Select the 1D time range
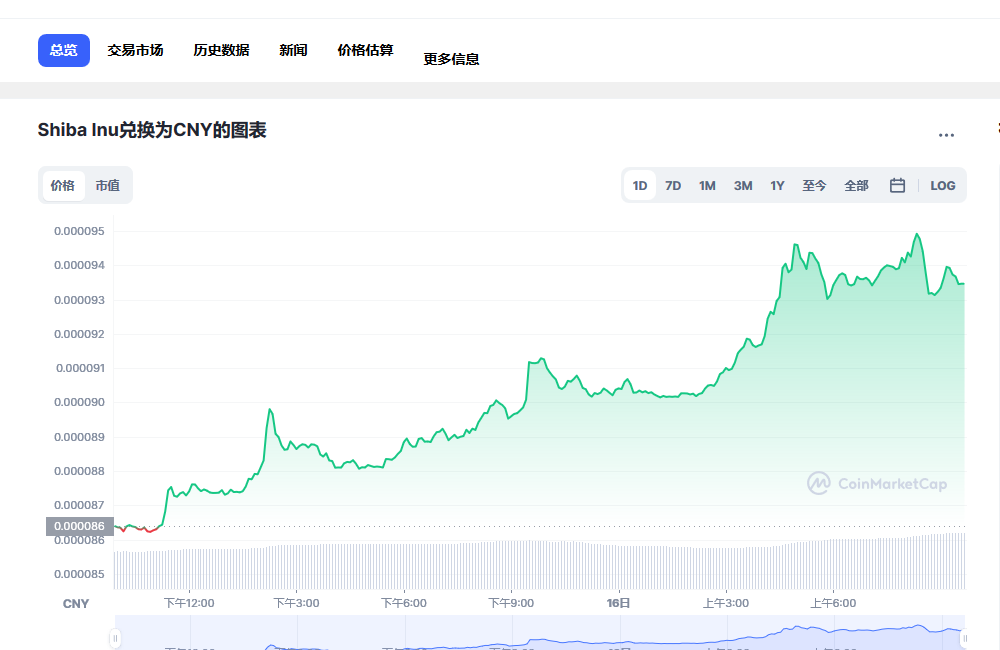1000x650 pixels. 640,185
